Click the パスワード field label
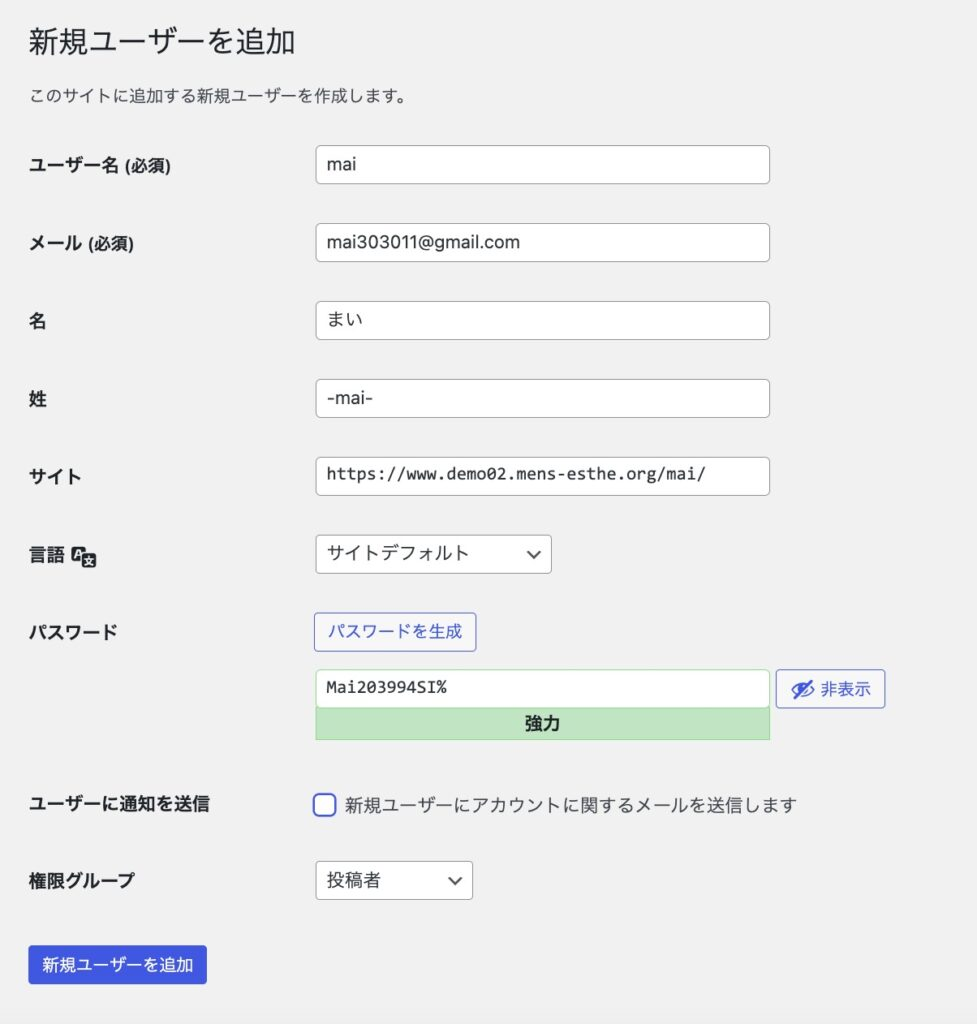This screenshot has height=1024, width=977. click(x=73, y=632)
